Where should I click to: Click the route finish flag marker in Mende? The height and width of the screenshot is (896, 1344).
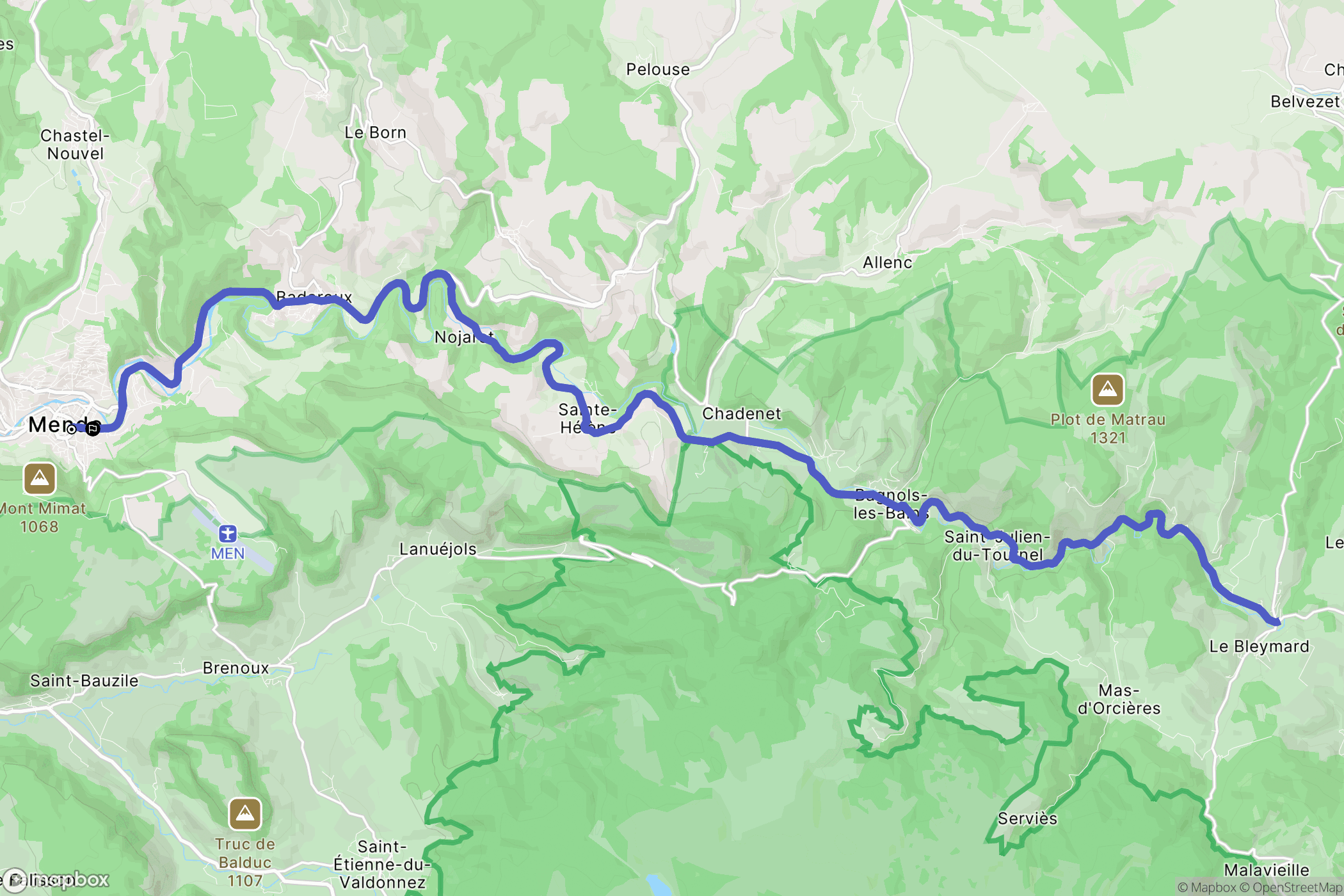point(93,429)
